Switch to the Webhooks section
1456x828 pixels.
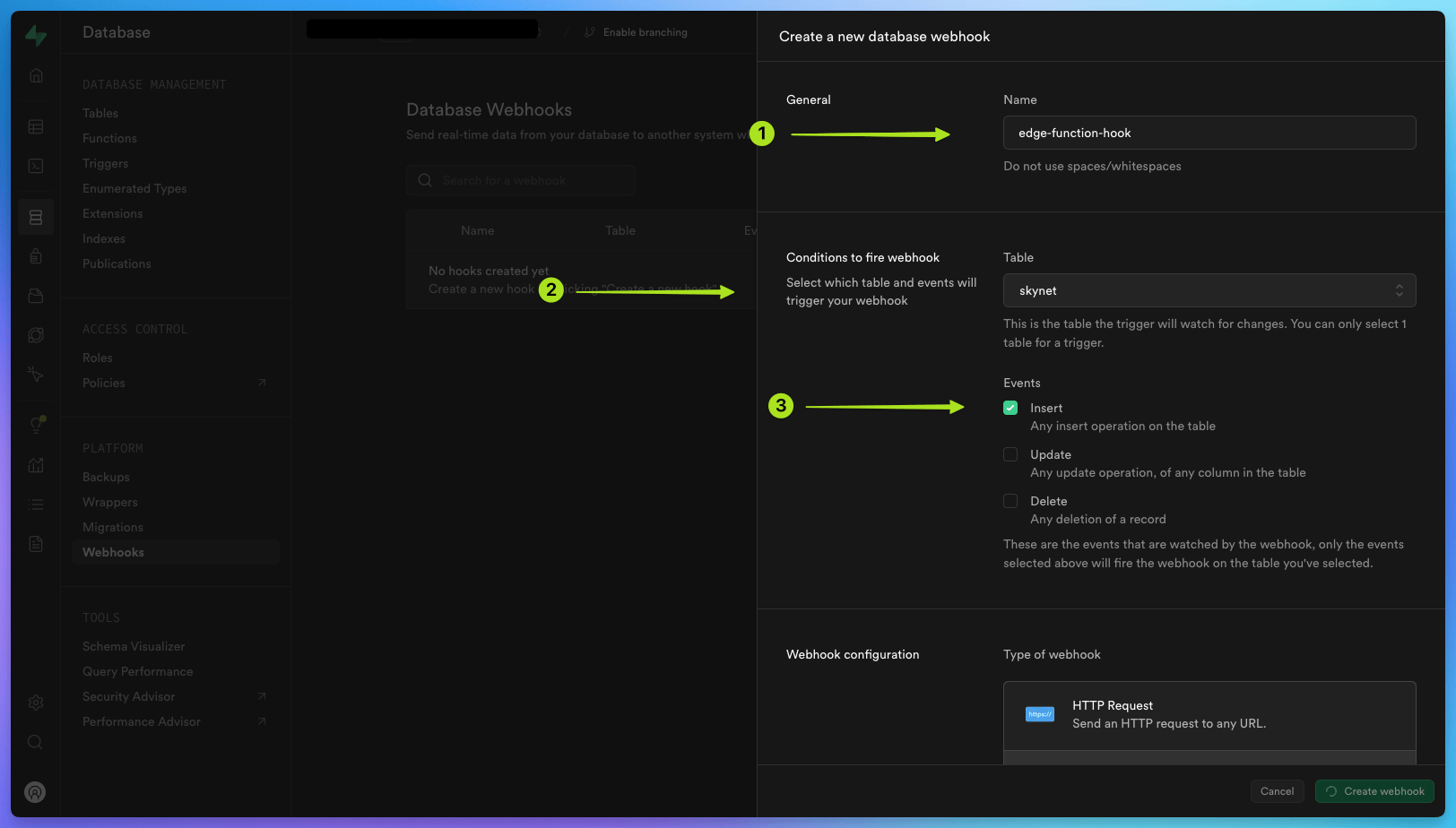coord(113,552)
